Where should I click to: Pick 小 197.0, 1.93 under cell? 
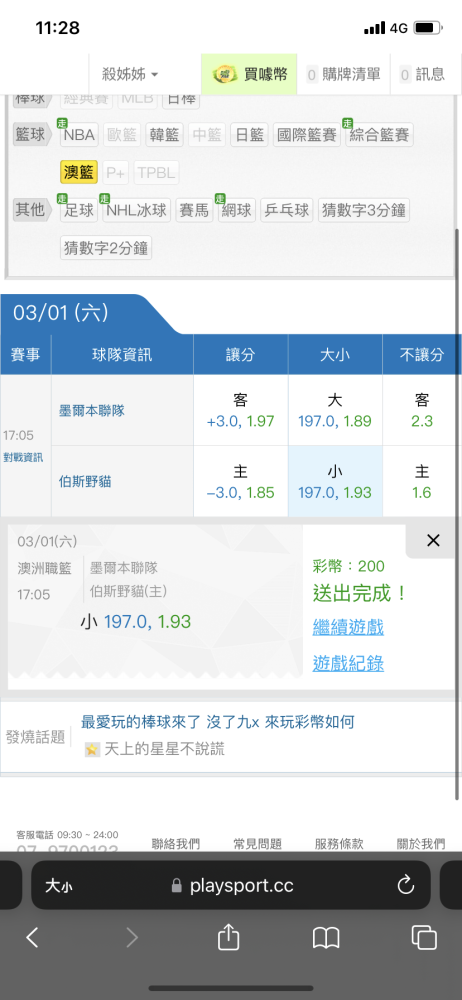point(335,482)
